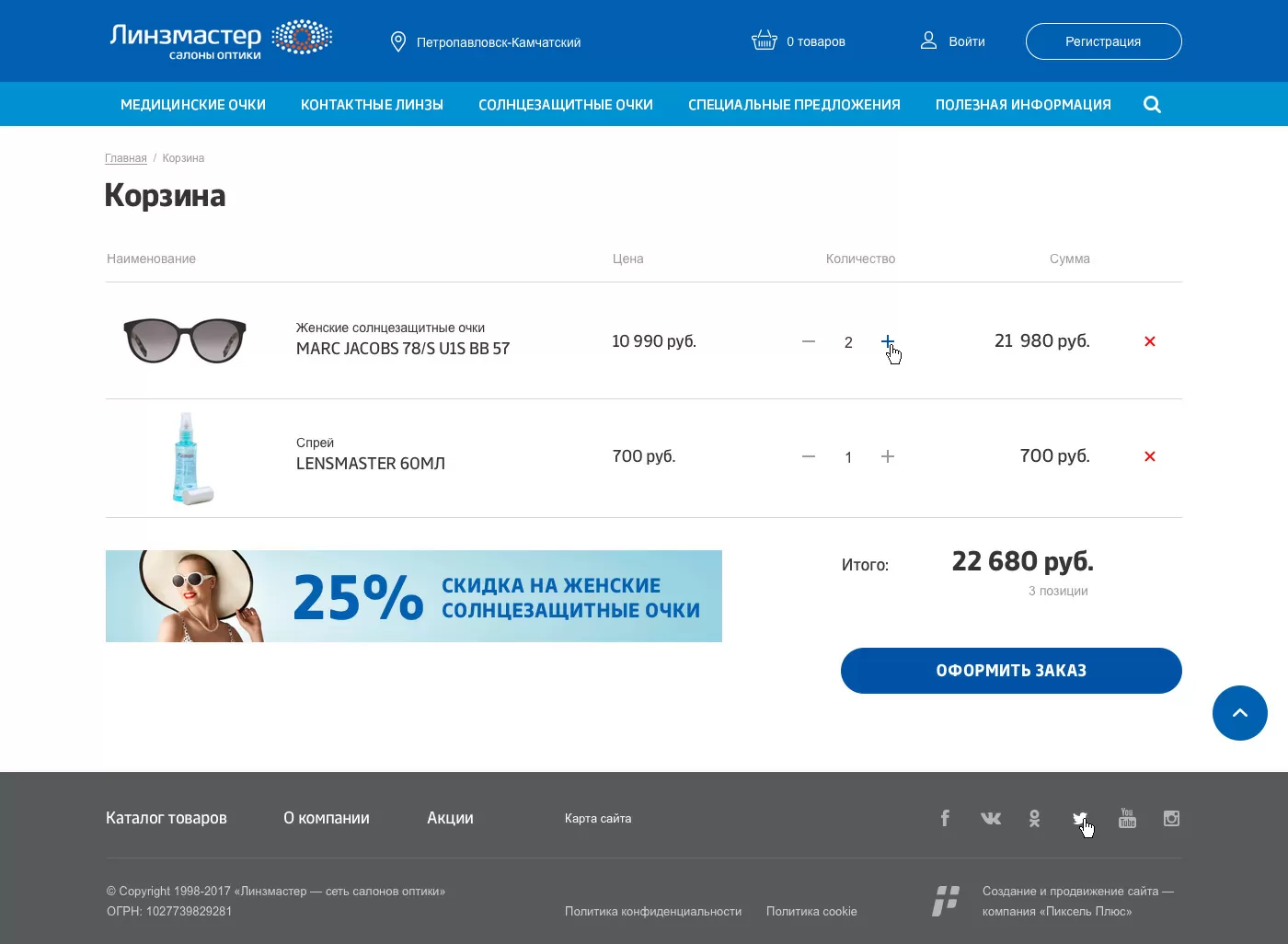Viewport: 1288px width, 944px height.
Task: Click the location pin icon
Action: [398, 41]
